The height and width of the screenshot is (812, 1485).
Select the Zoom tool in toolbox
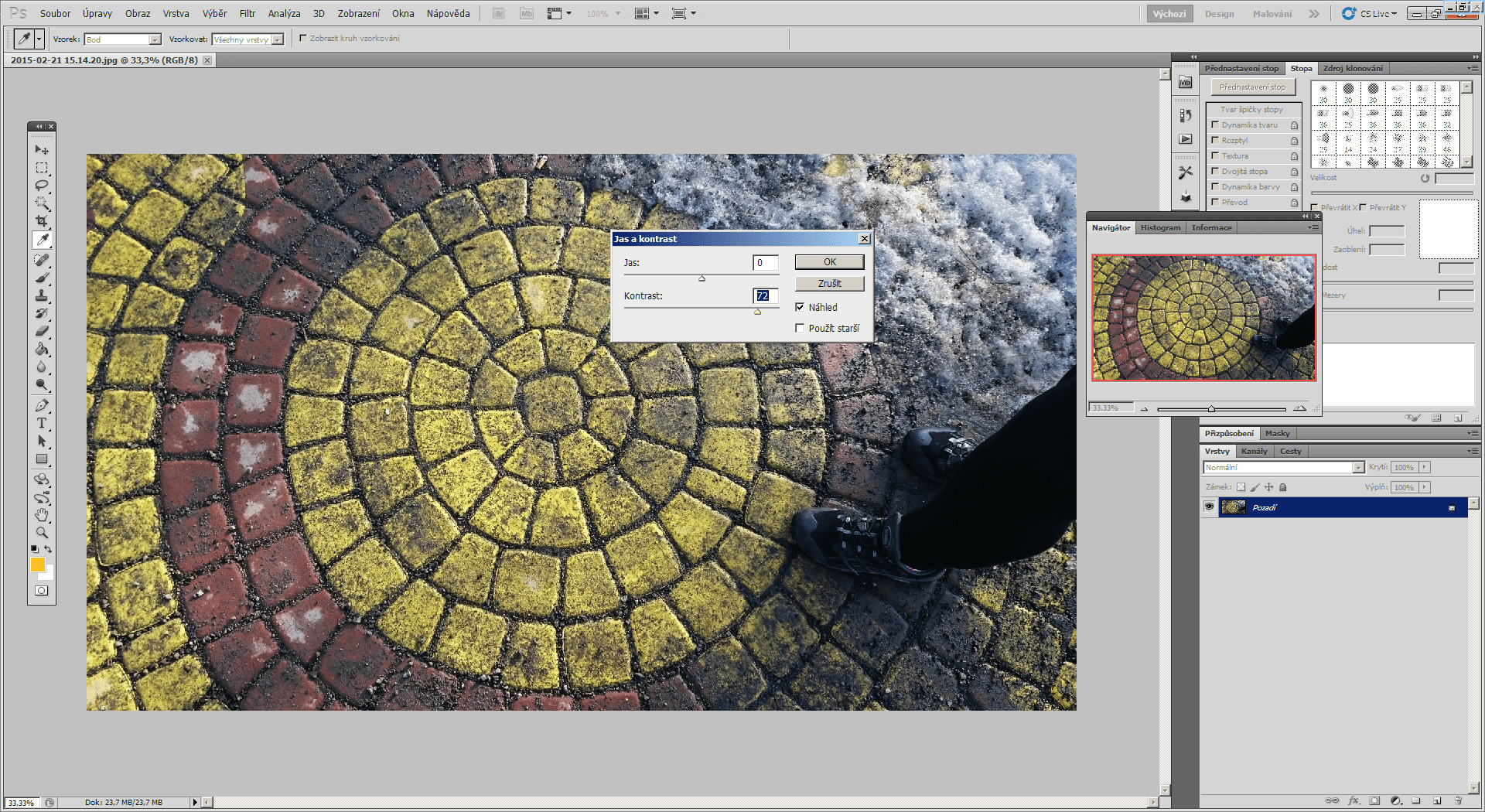point(42,533)
